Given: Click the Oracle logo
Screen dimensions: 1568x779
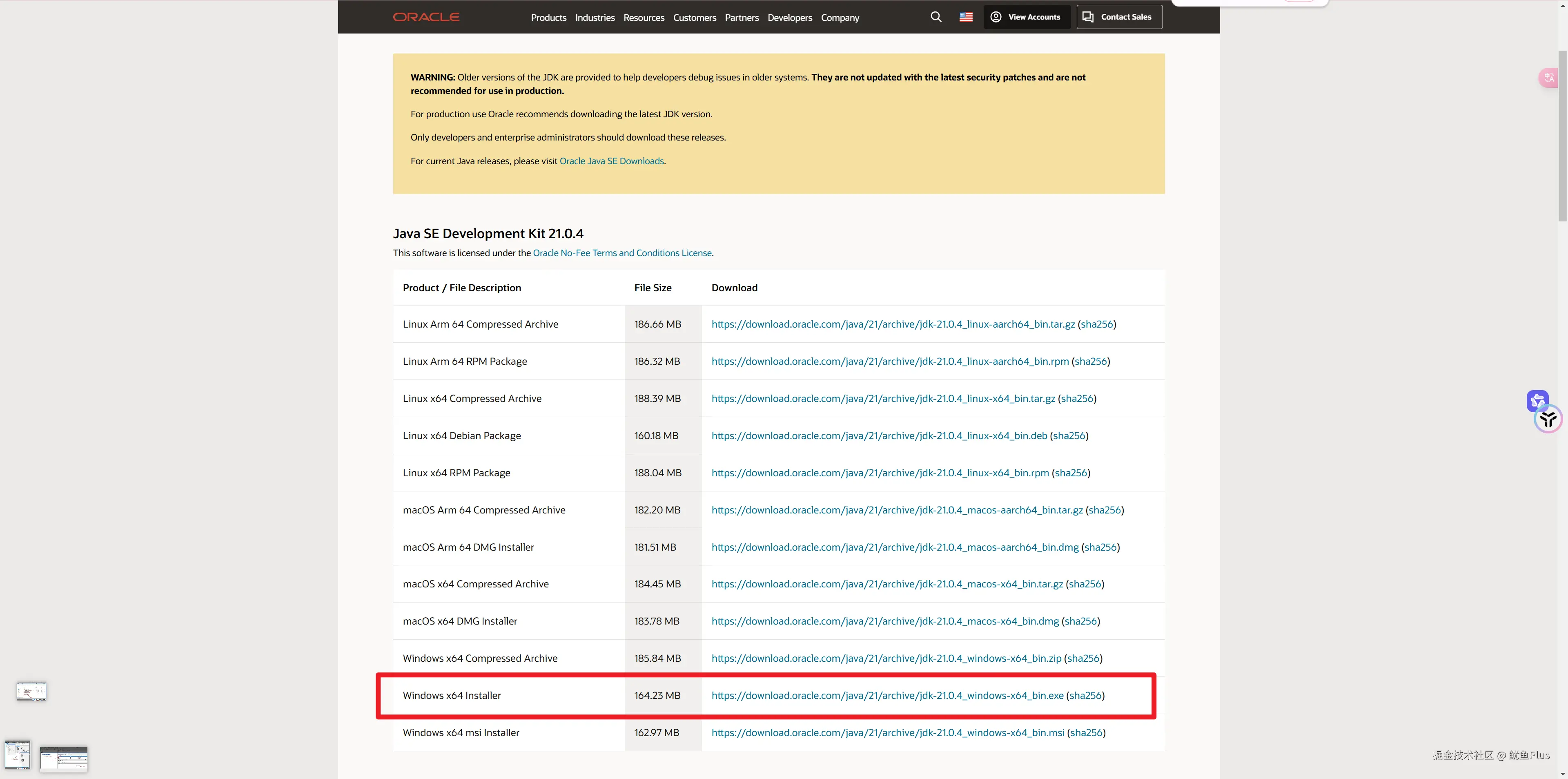Looking at the screenshot, I should [426, 17].
